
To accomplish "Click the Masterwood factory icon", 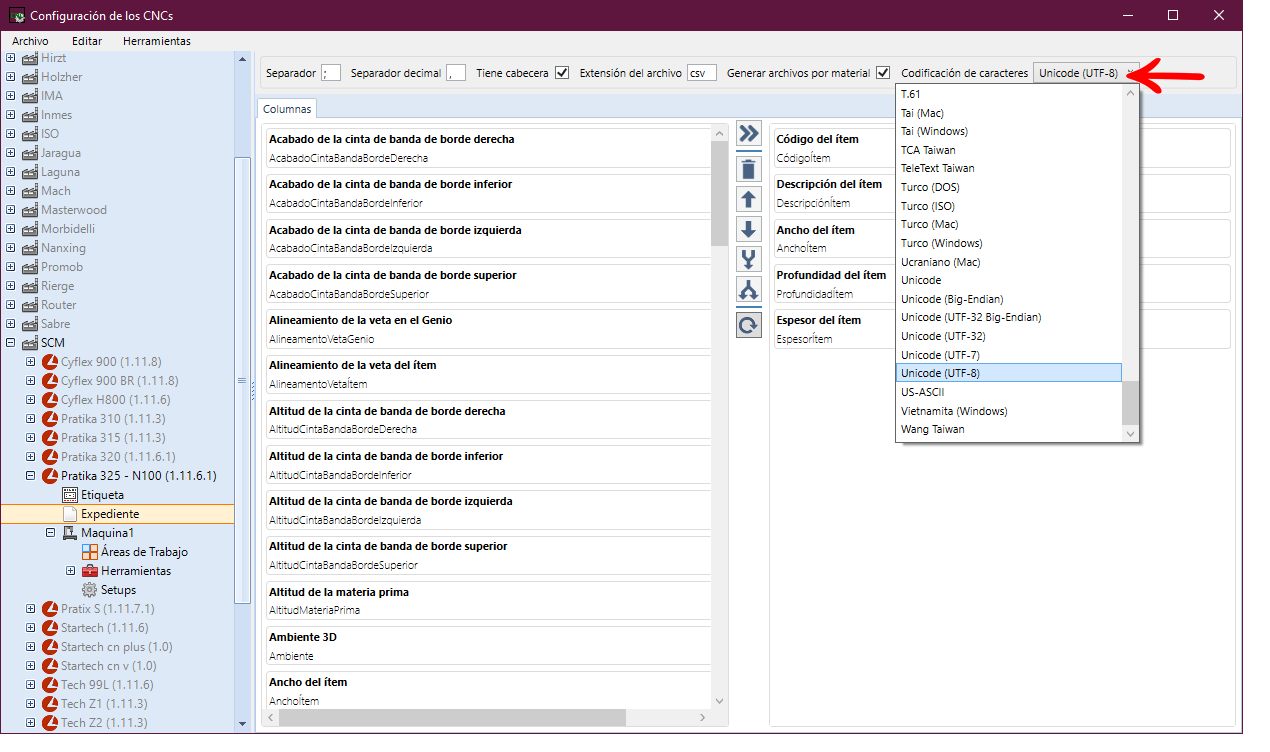I will click(30, 210).
